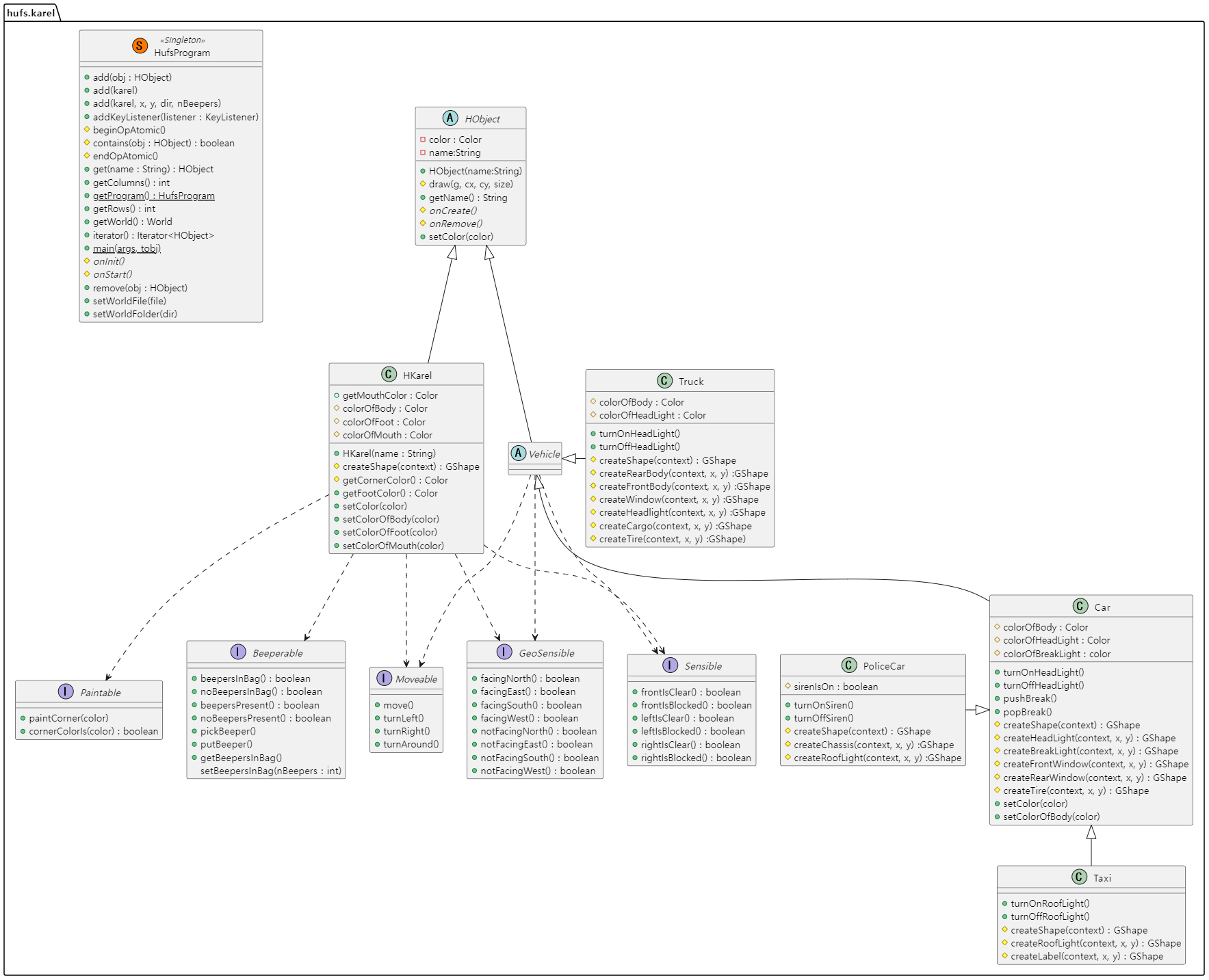The image size is (1209, 980).
Task: Select the hufs.karel package tab label
Action: (31, 13)
